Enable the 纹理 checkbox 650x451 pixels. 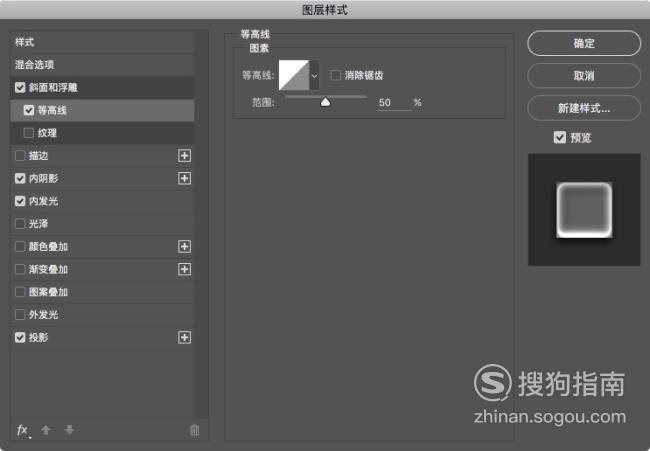pos(29,133)
